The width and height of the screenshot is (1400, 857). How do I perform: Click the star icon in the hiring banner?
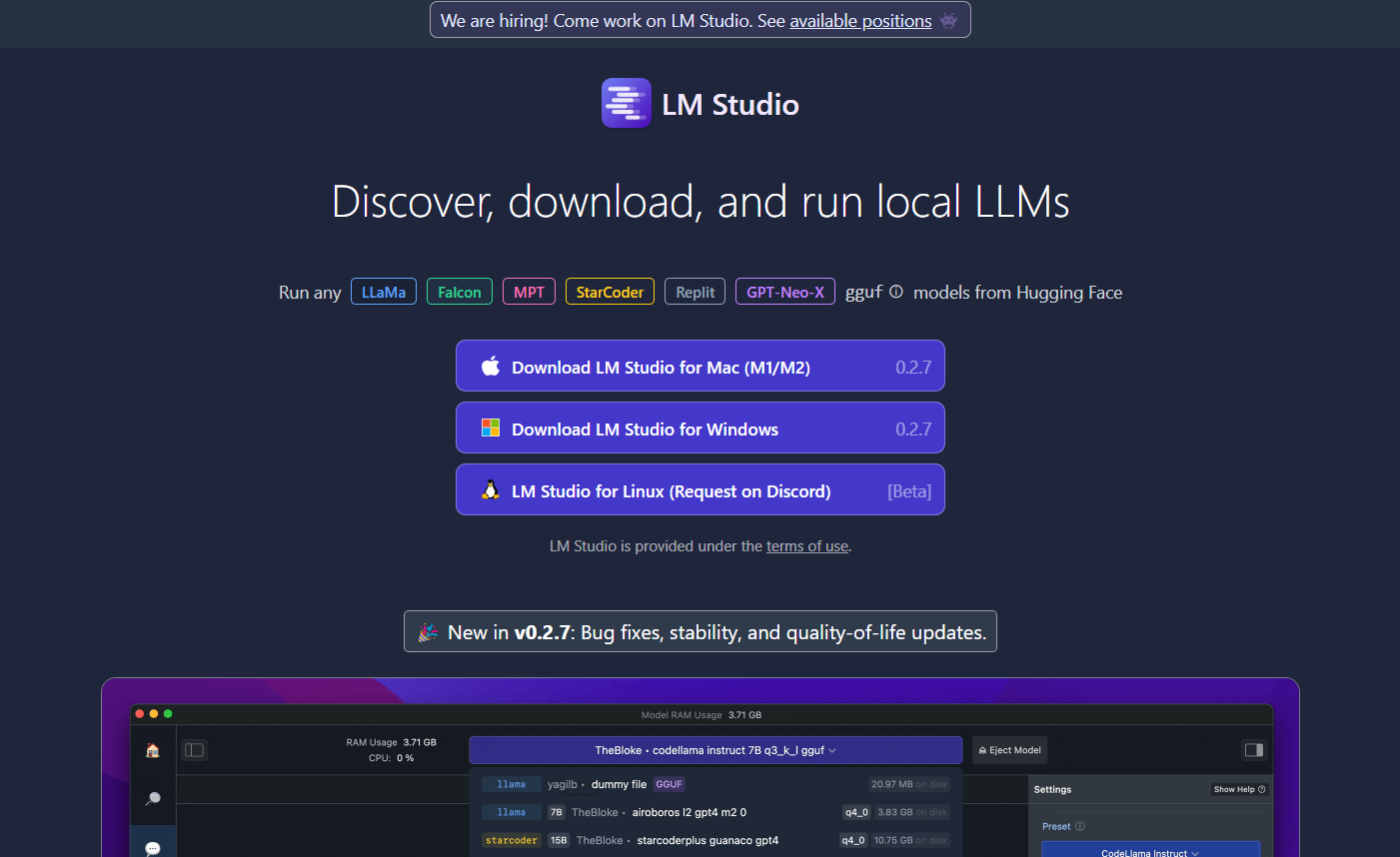(948, 19)
